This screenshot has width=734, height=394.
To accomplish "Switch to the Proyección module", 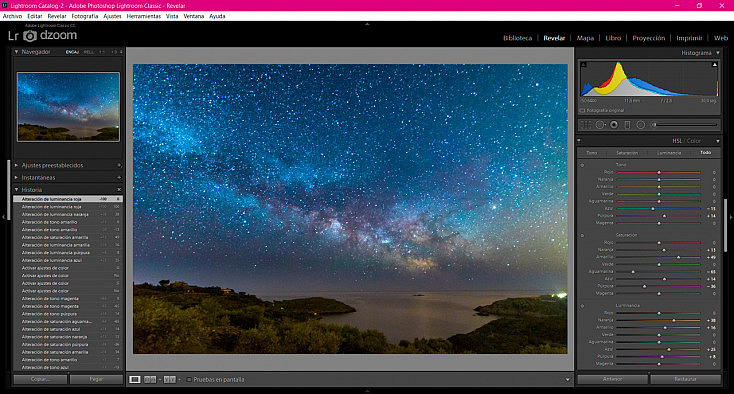I will 648,38.
